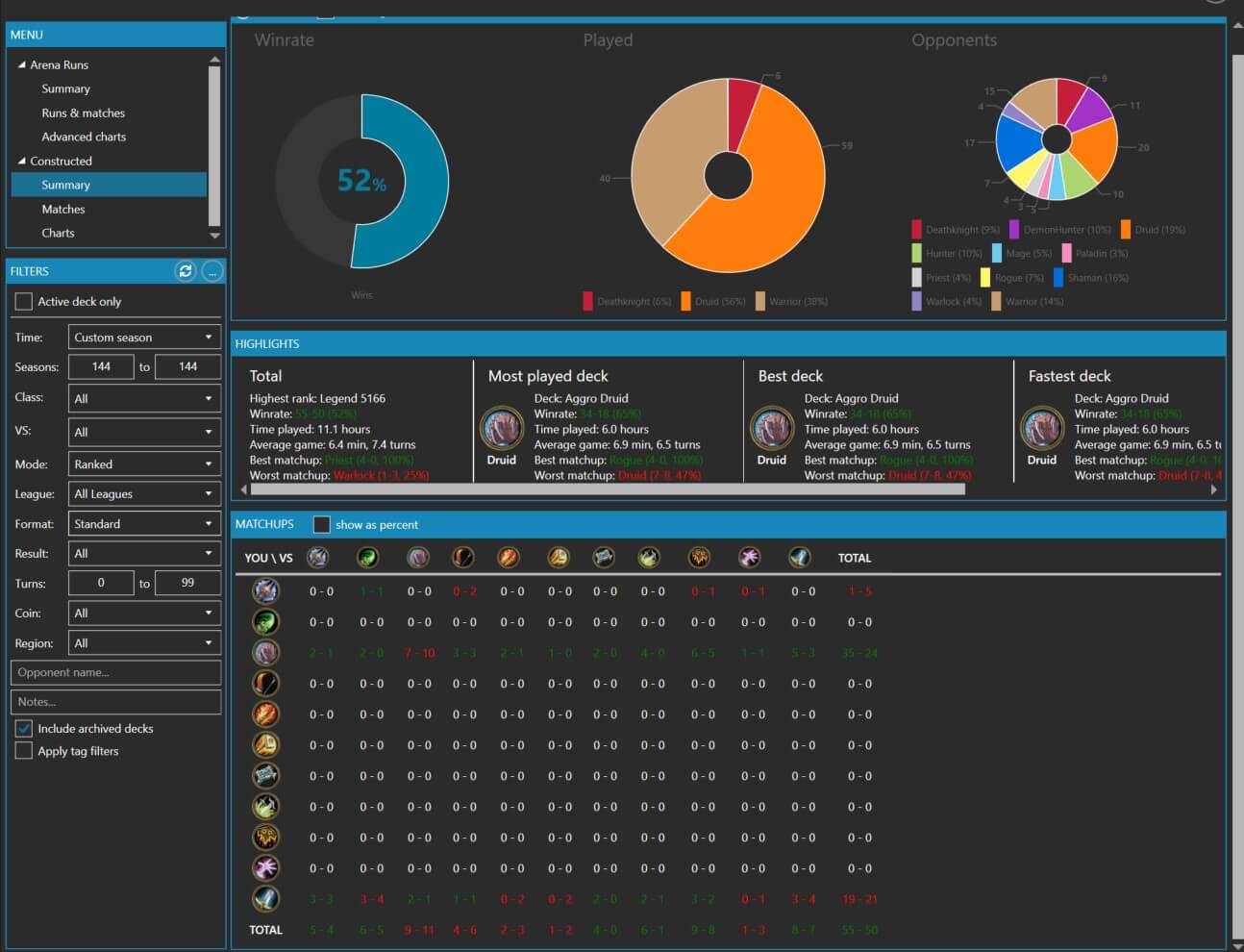The image size is (1244, 952).
Task: Click the Opponent name input field
Action: tap(115, 673)
